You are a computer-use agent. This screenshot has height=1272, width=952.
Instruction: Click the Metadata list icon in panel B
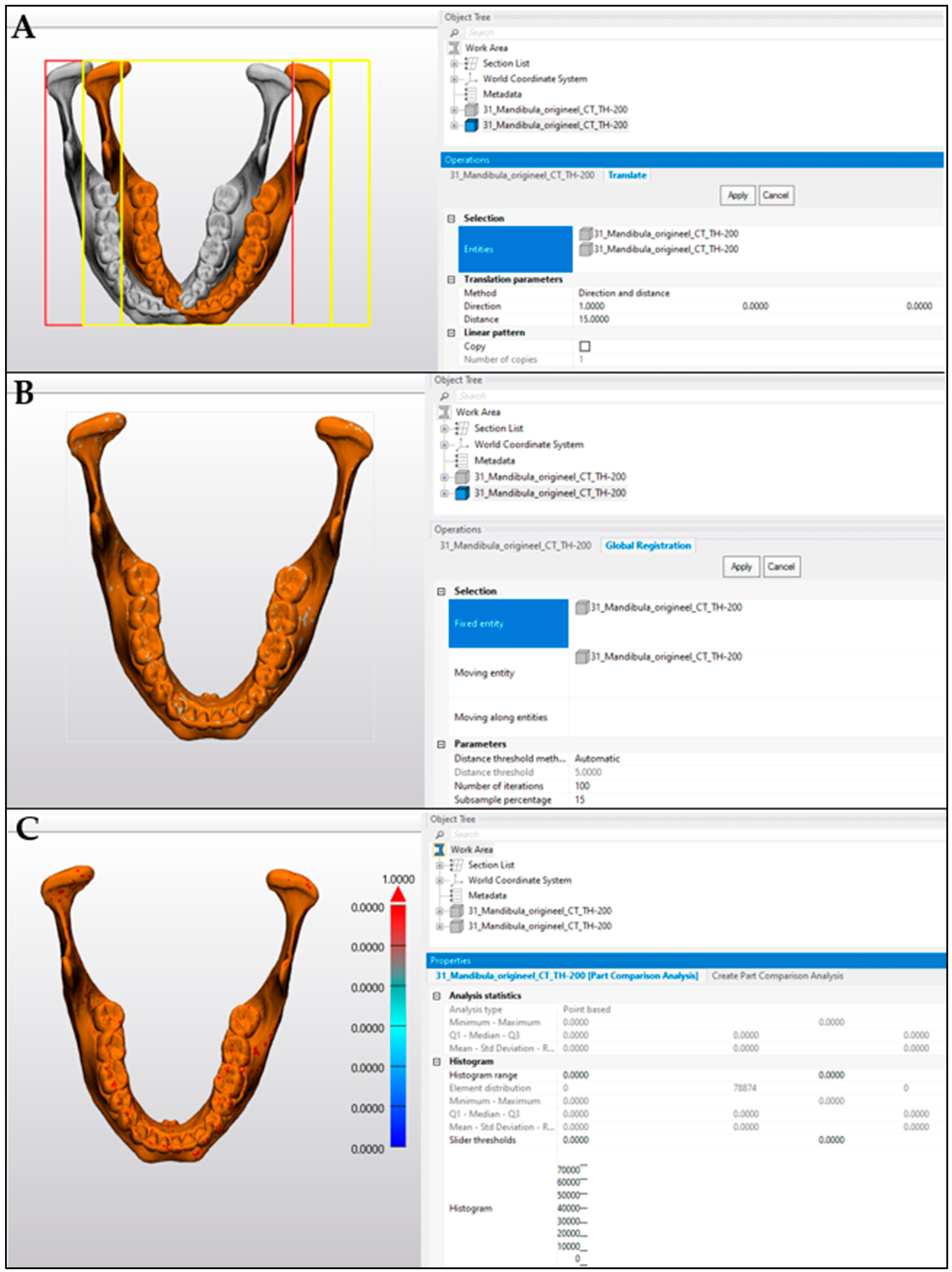tap(461, 460)
